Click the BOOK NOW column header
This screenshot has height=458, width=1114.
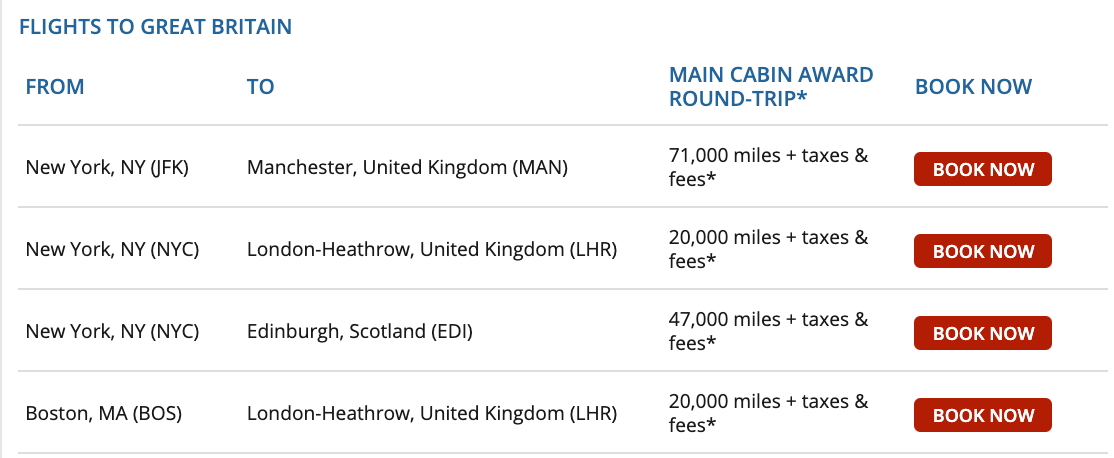click(973, 87)
